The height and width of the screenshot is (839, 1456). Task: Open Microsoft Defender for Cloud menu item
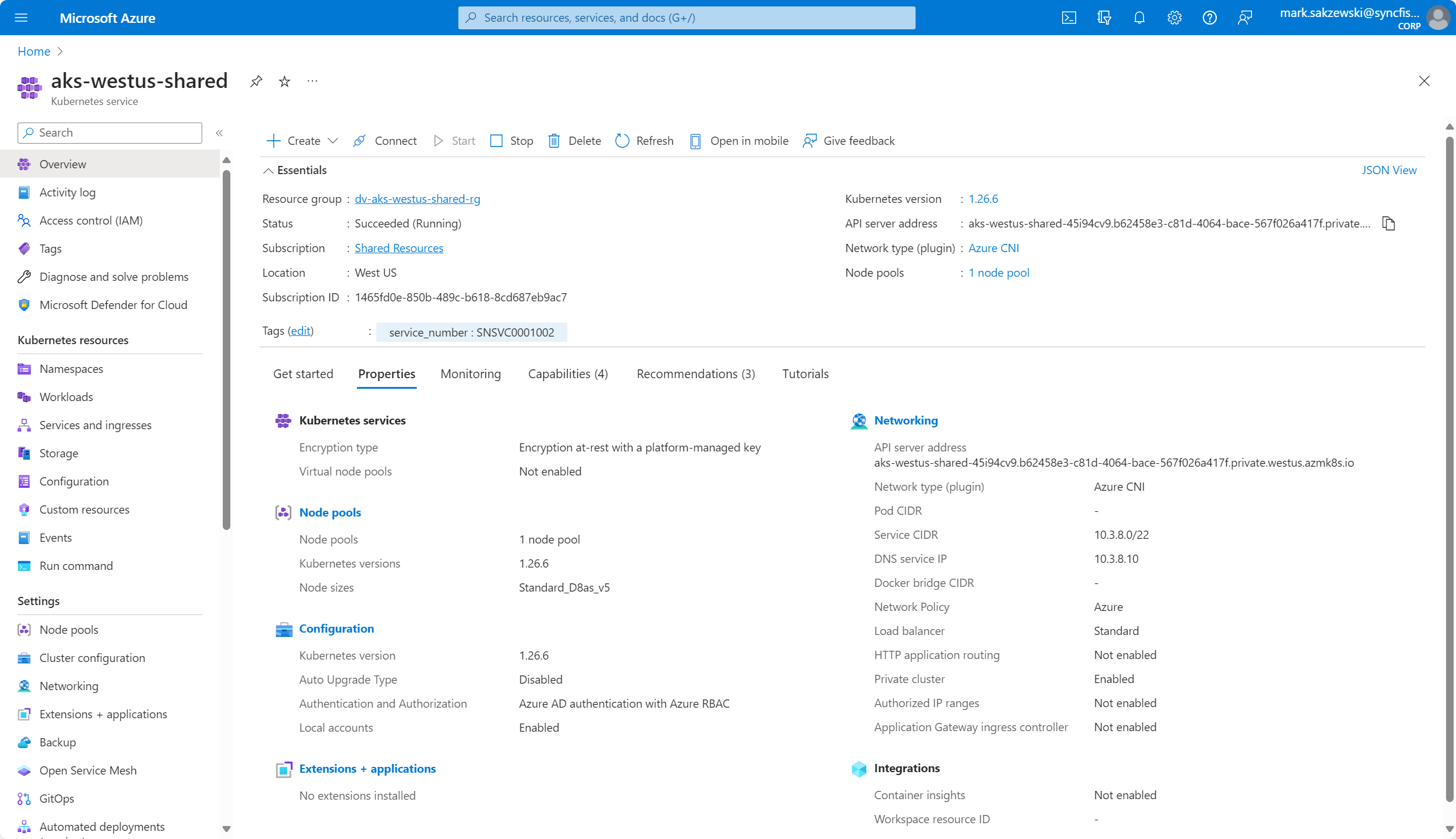110,305
